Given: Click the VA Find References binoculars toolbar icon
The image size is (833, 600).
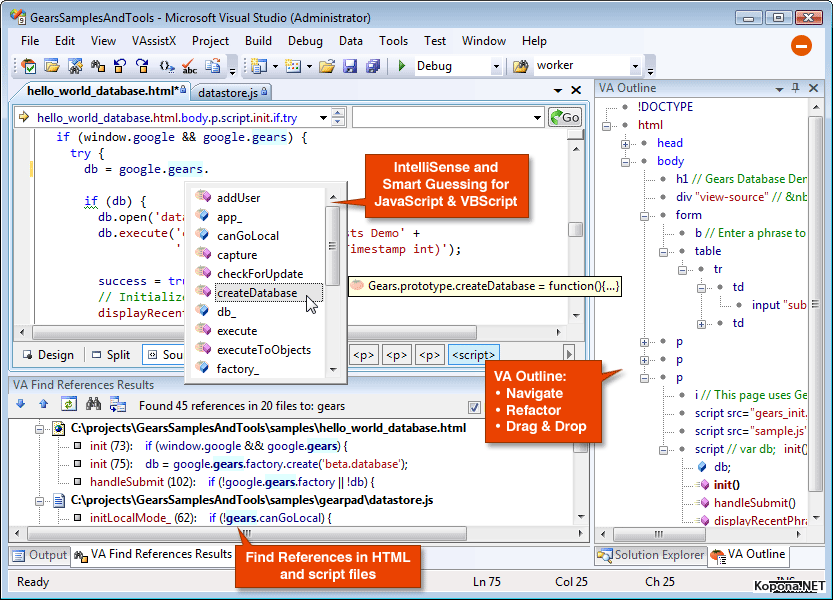Looking at the screenshot, I should [x=98, y=66].
